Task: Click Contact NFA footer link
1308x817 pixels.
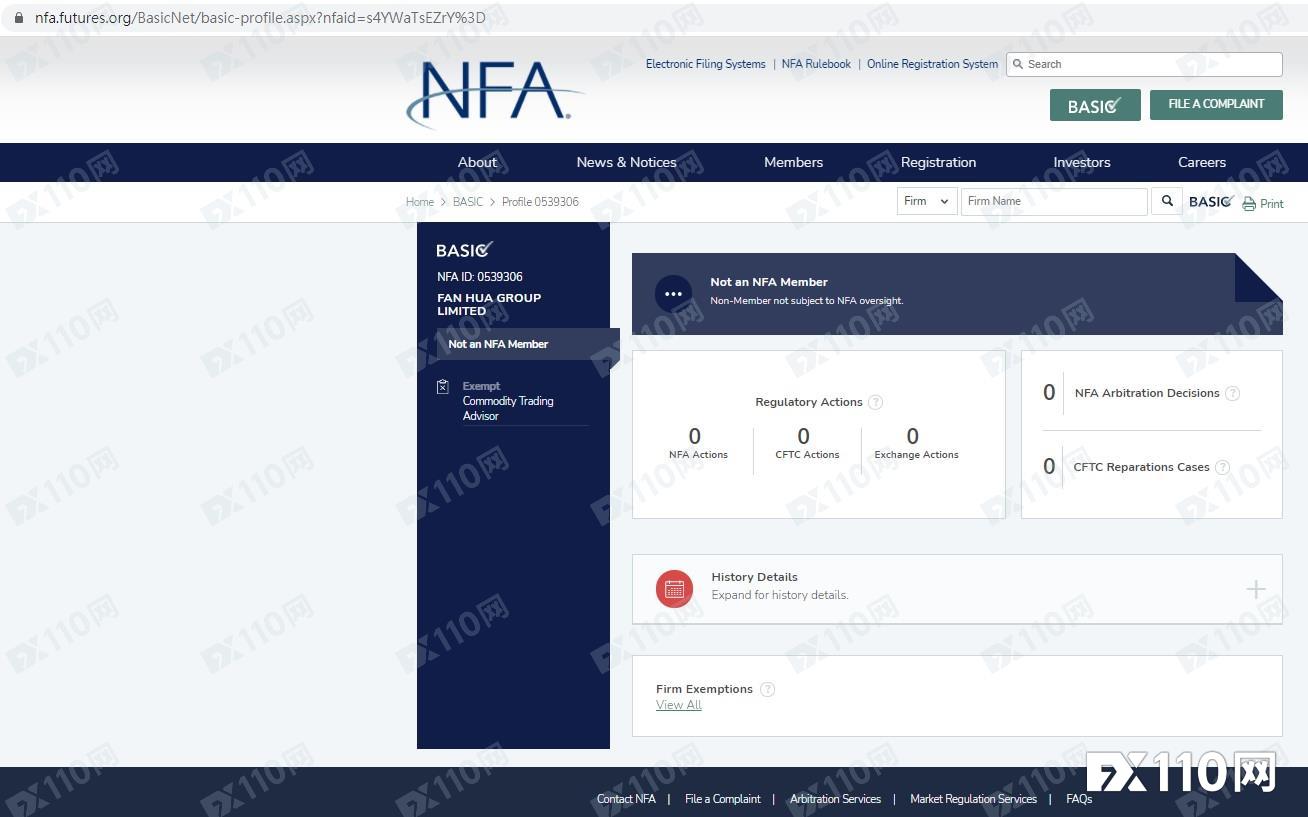Action: tap(626, 799)
